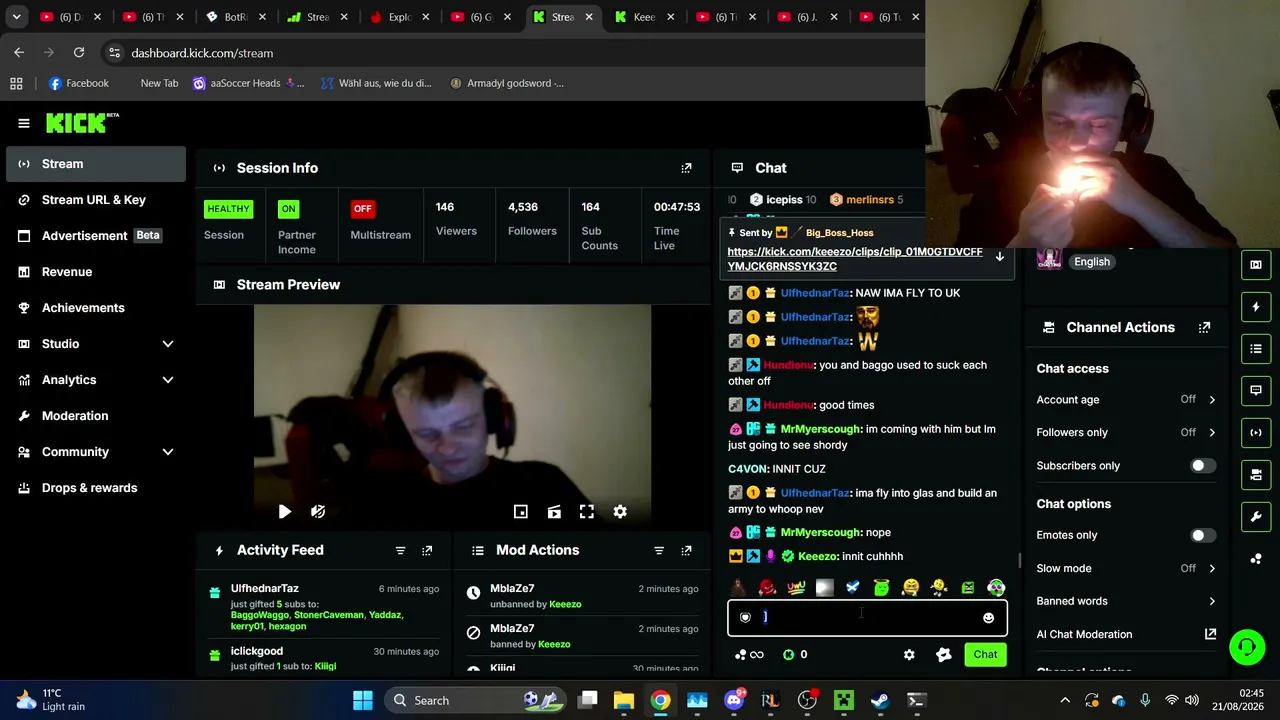Expand the pinned message with down arrow

(x=999, y=257)
